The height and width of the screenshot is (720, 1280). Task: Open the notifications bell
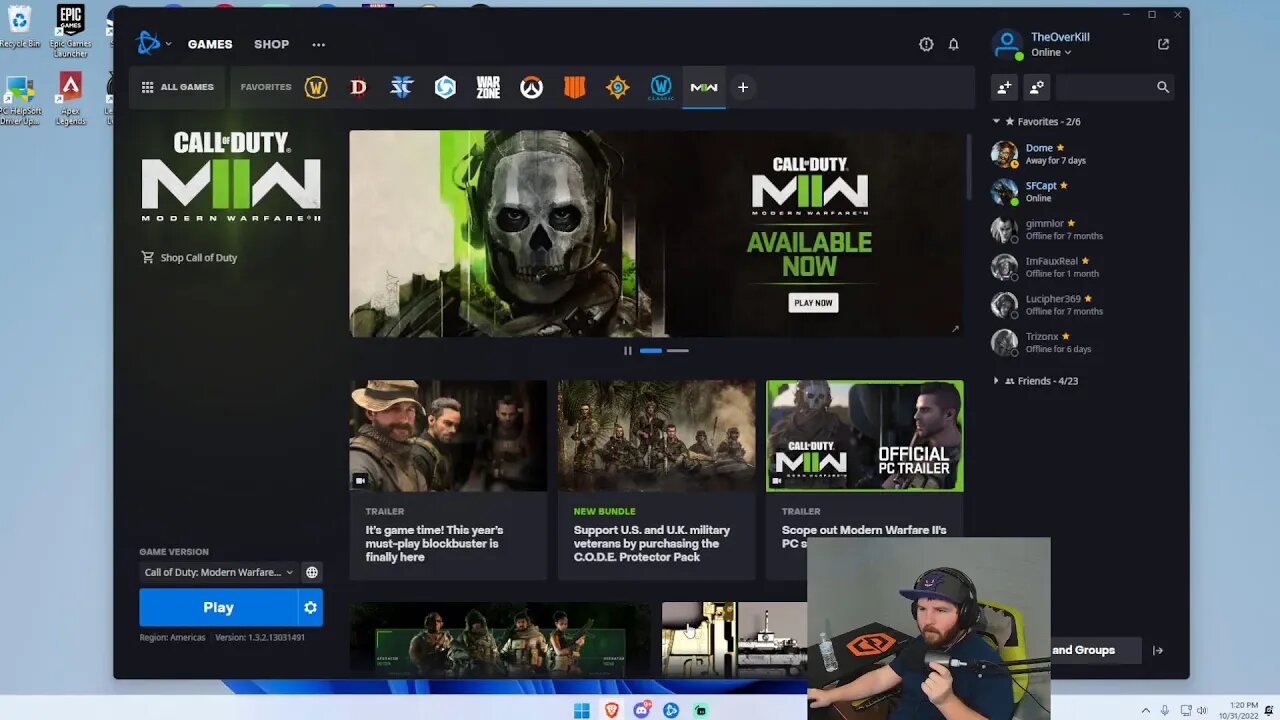(x=953, y=44)
